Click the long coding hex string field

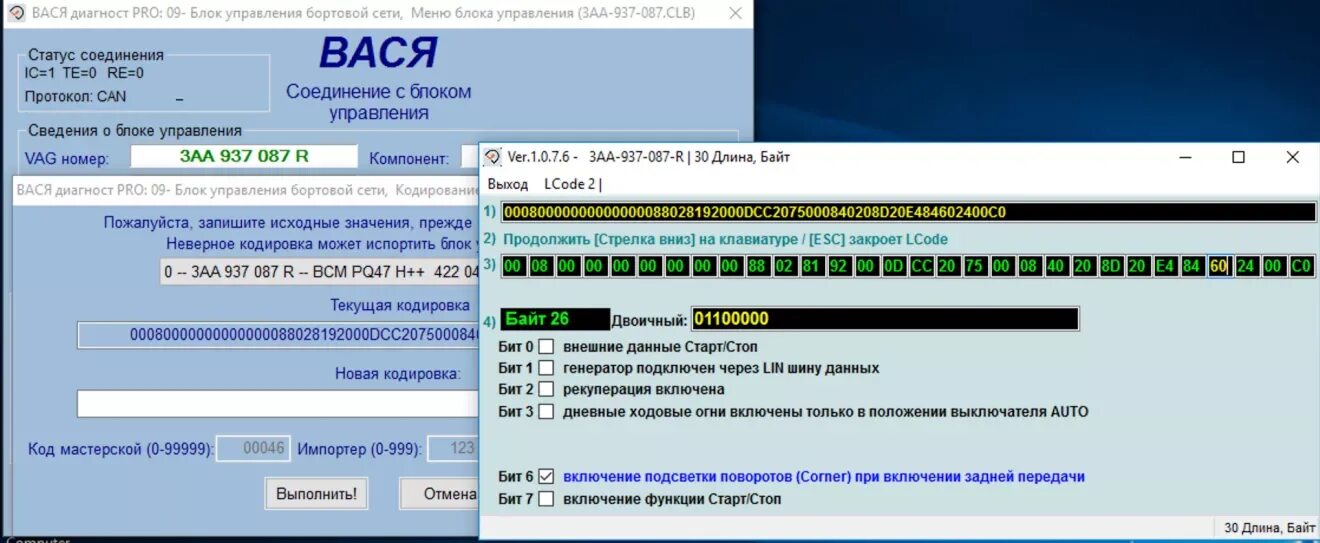(909, 212)
